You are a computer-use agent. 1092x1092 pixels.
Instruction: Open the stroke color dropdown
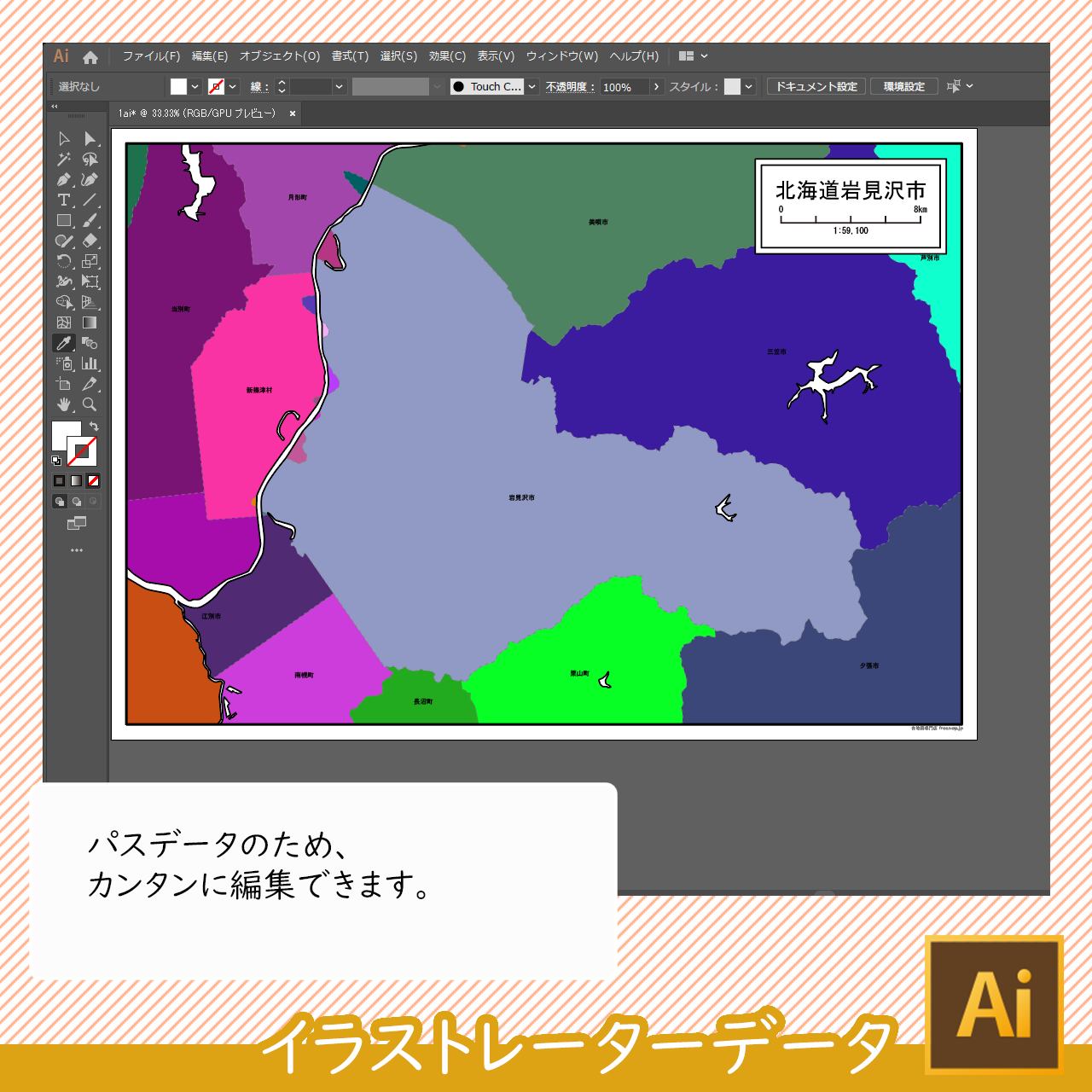233,86
